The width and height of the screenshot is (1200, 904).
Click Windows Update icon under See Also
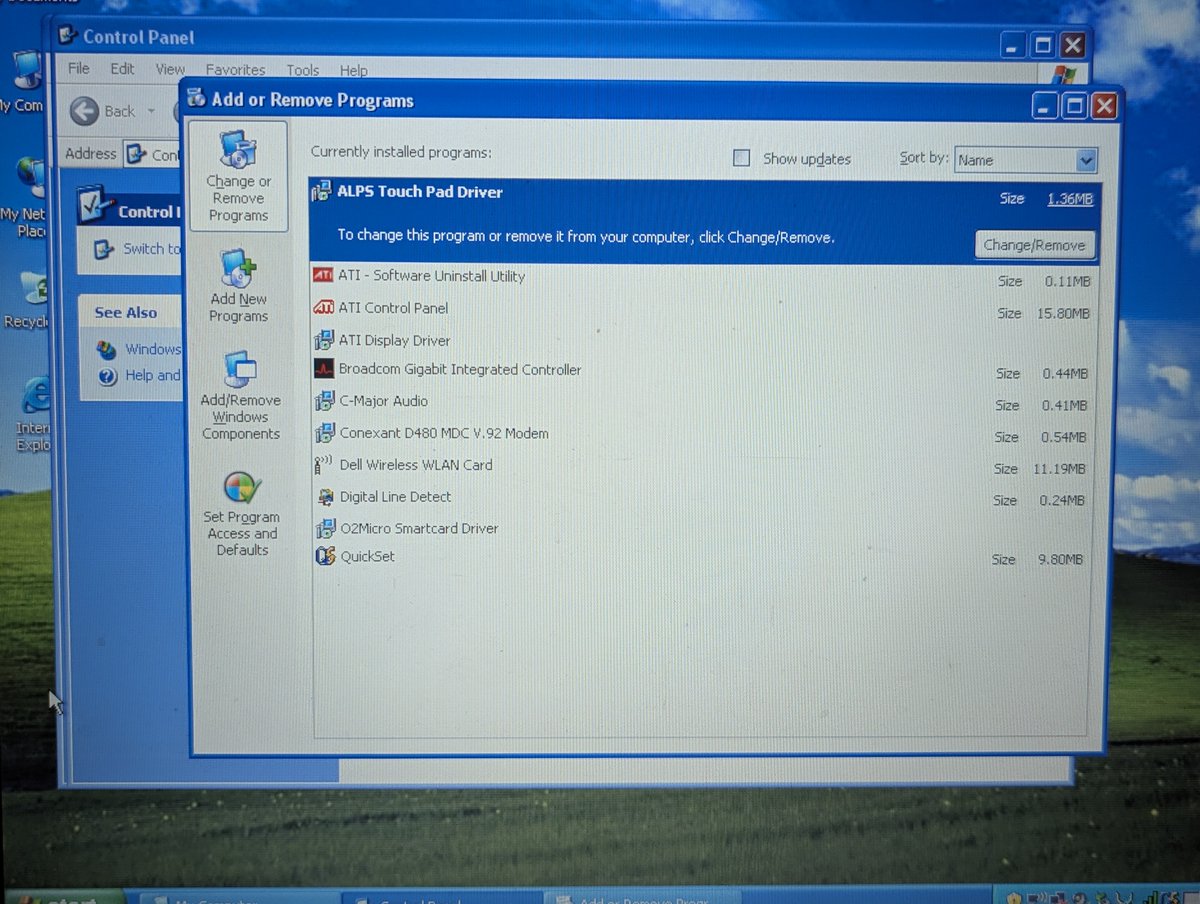point(107,349)
